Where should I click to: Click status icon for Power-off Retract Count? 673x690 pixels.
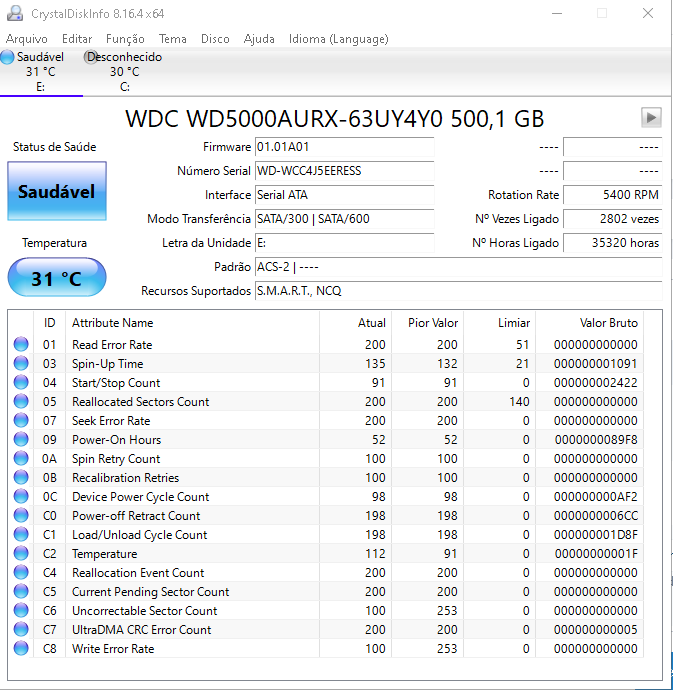(21, 515)
